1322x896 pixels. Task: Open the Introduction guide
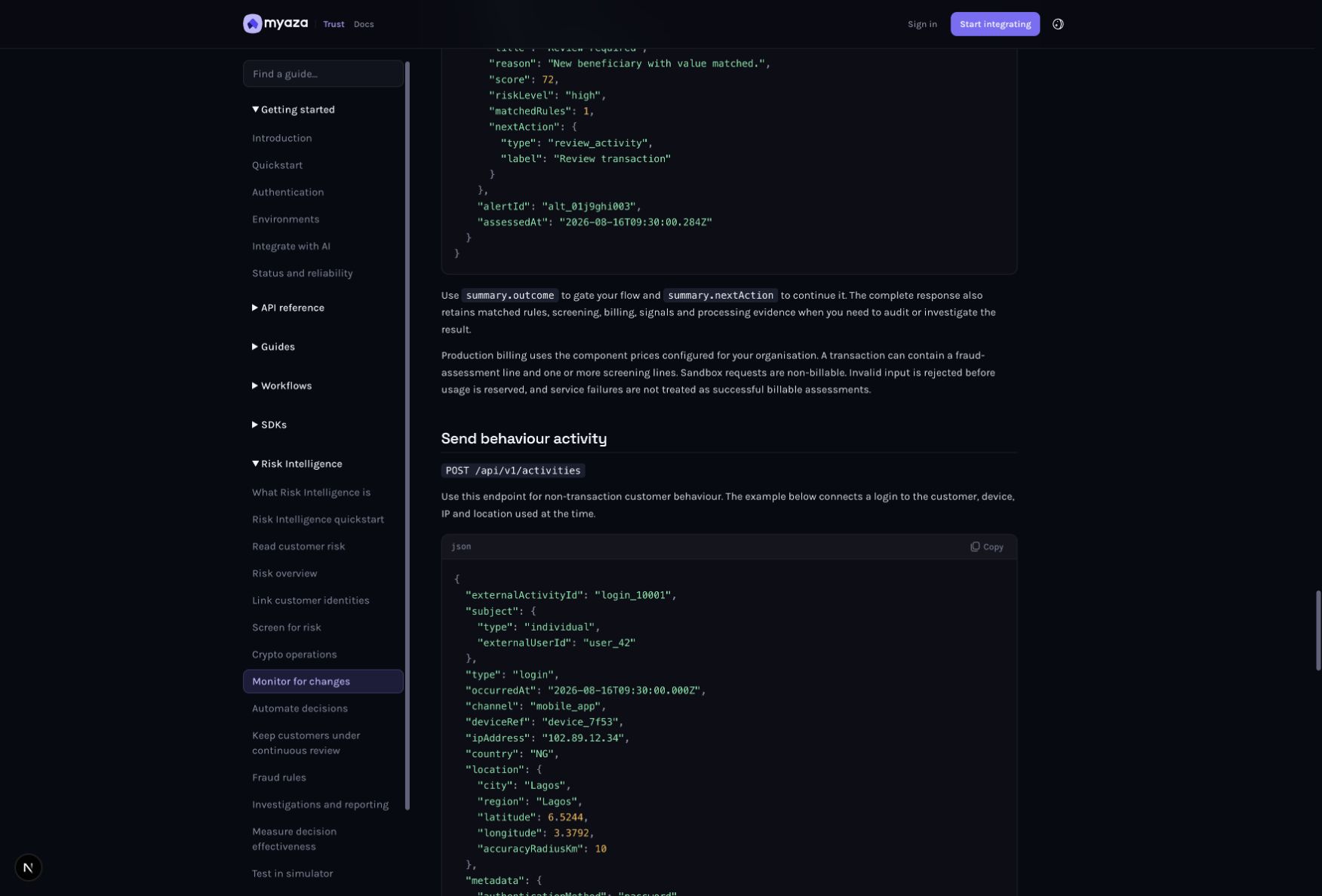(x=282, y=139)
